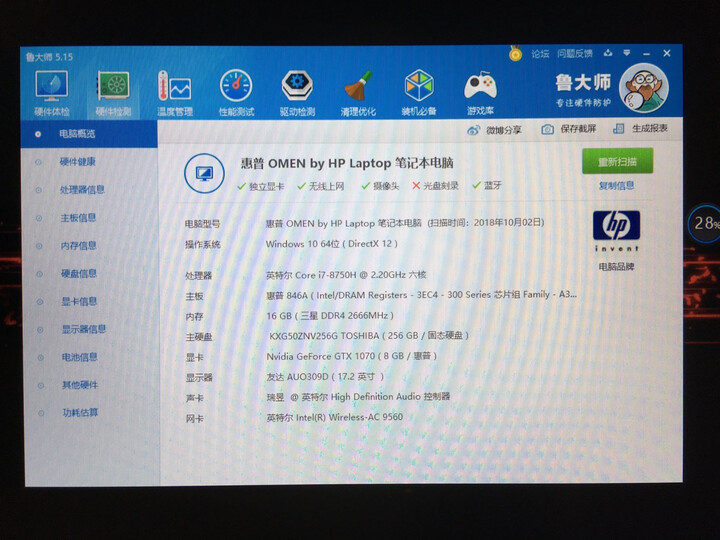The height and width of the screenshot is (540, 720).
Task: Select the 硬件检测 hardware detection icon
Action: click(113, 93)
